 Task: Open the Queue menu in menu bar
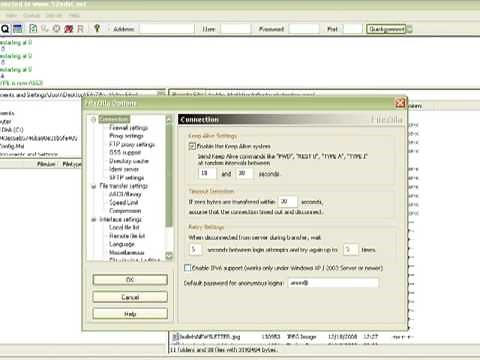coord(32,15)
